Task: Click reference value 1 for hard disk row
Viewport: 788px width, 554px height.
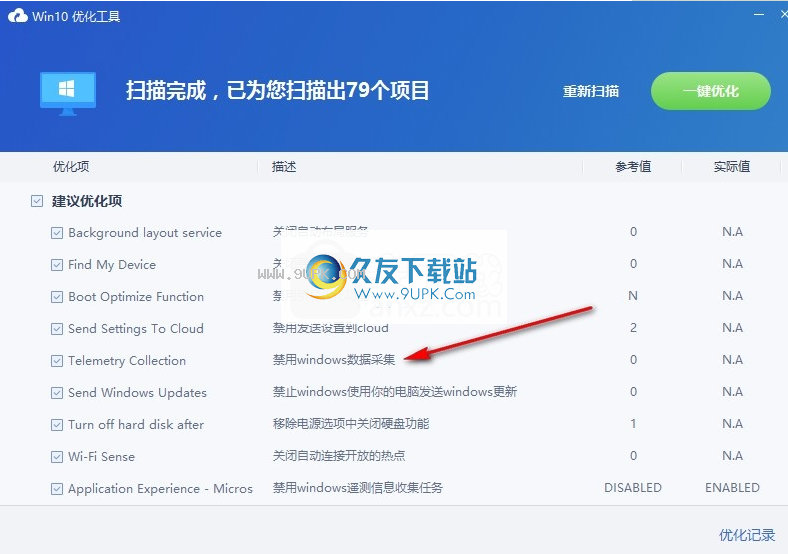Action: pyautogui.click(x=633, y=424)
